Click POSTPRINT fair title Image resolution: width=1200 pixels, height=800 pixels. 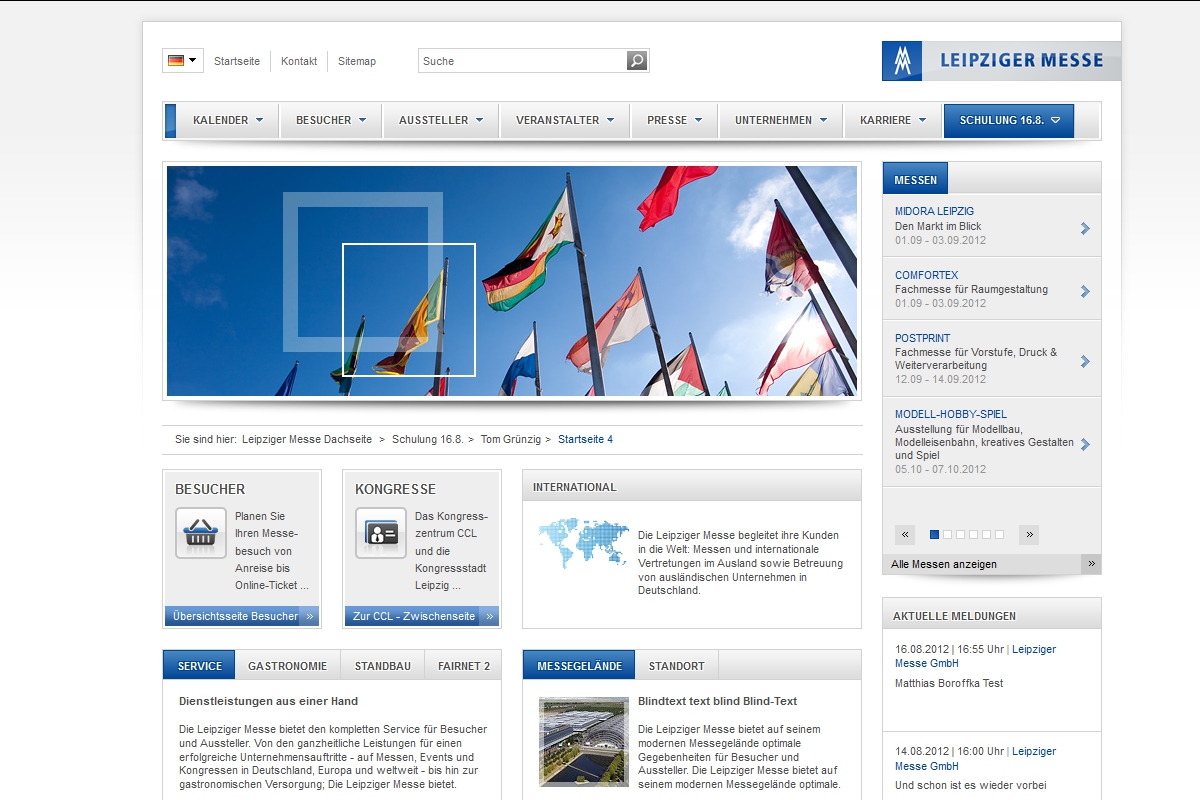922,338
